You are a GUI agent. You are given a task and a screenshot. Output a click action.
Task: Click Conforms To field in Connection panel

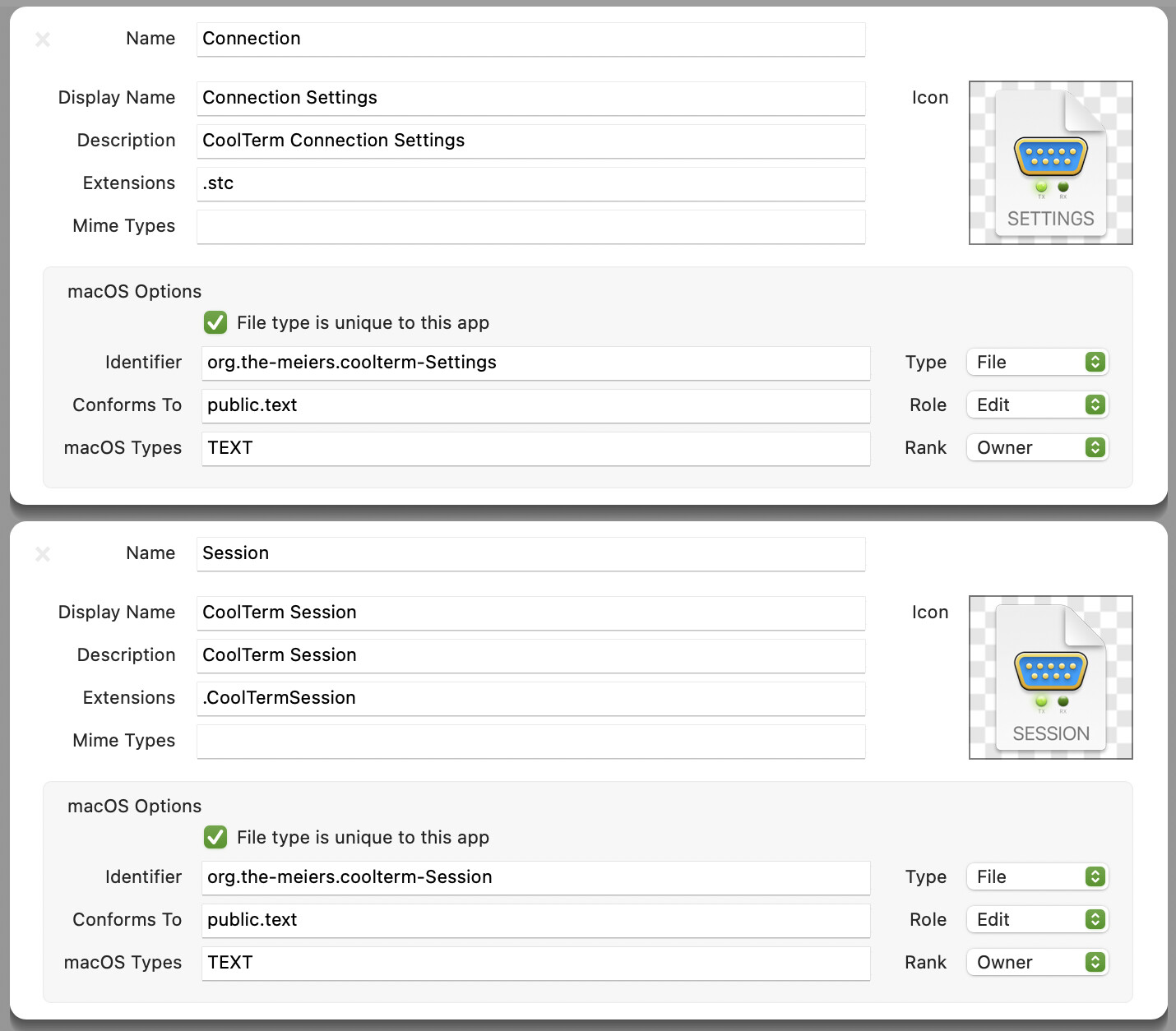pyautogui.click(x=536, y=405)
